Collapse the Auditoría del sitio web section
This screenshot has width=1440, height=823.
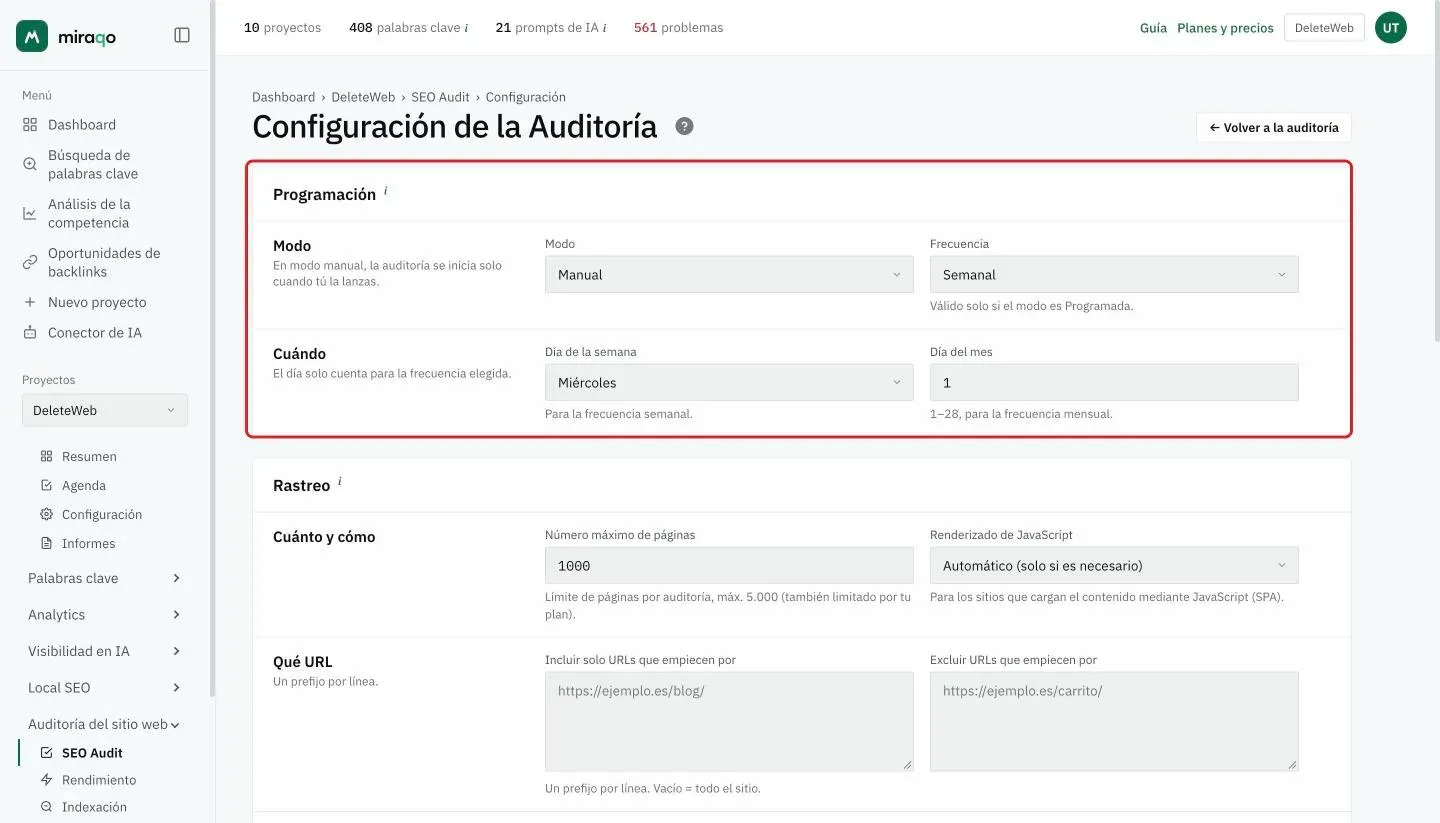tap(104, 724)
